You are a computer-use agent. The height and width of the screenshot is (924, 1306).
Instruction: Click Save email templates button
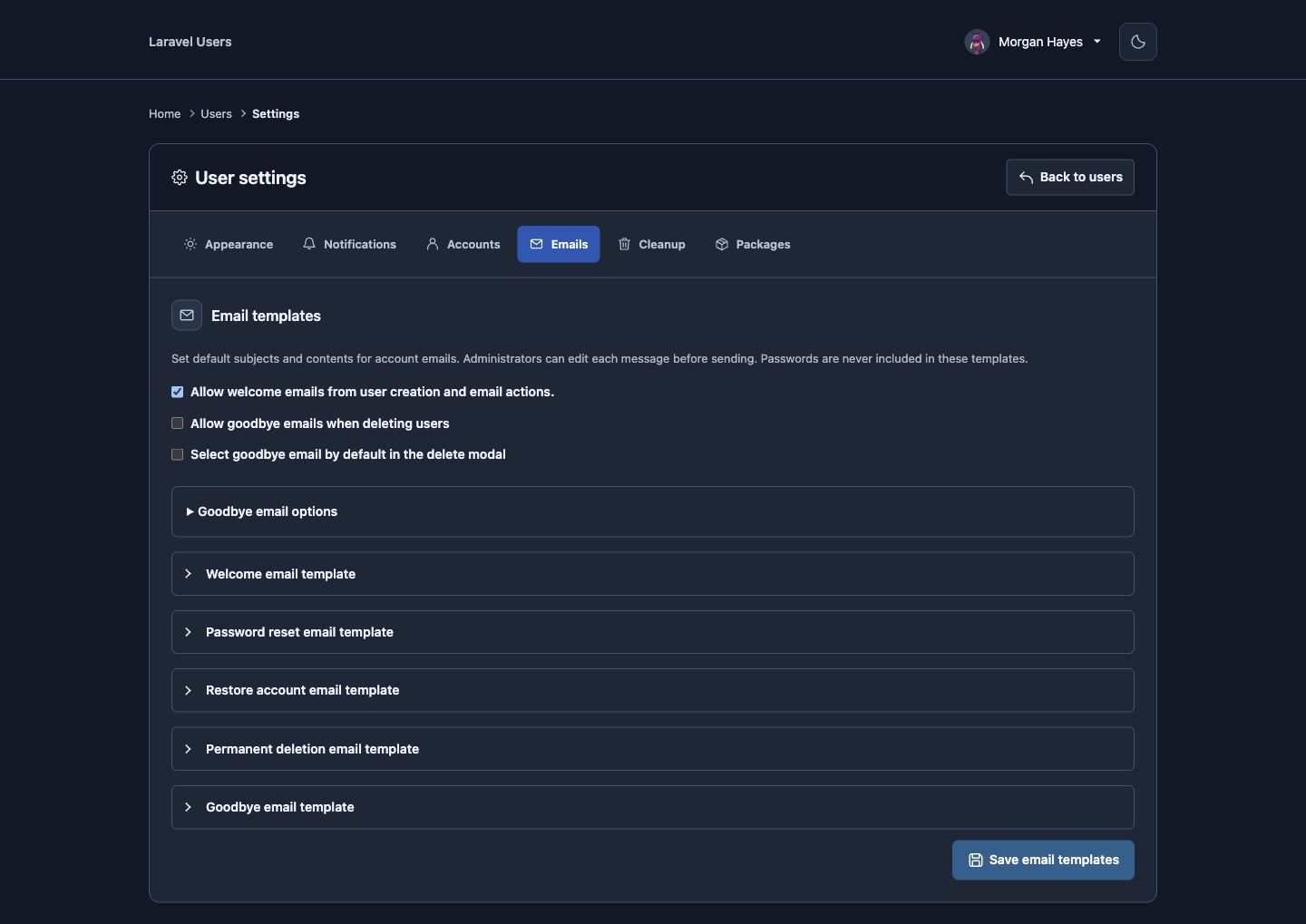1043,860
